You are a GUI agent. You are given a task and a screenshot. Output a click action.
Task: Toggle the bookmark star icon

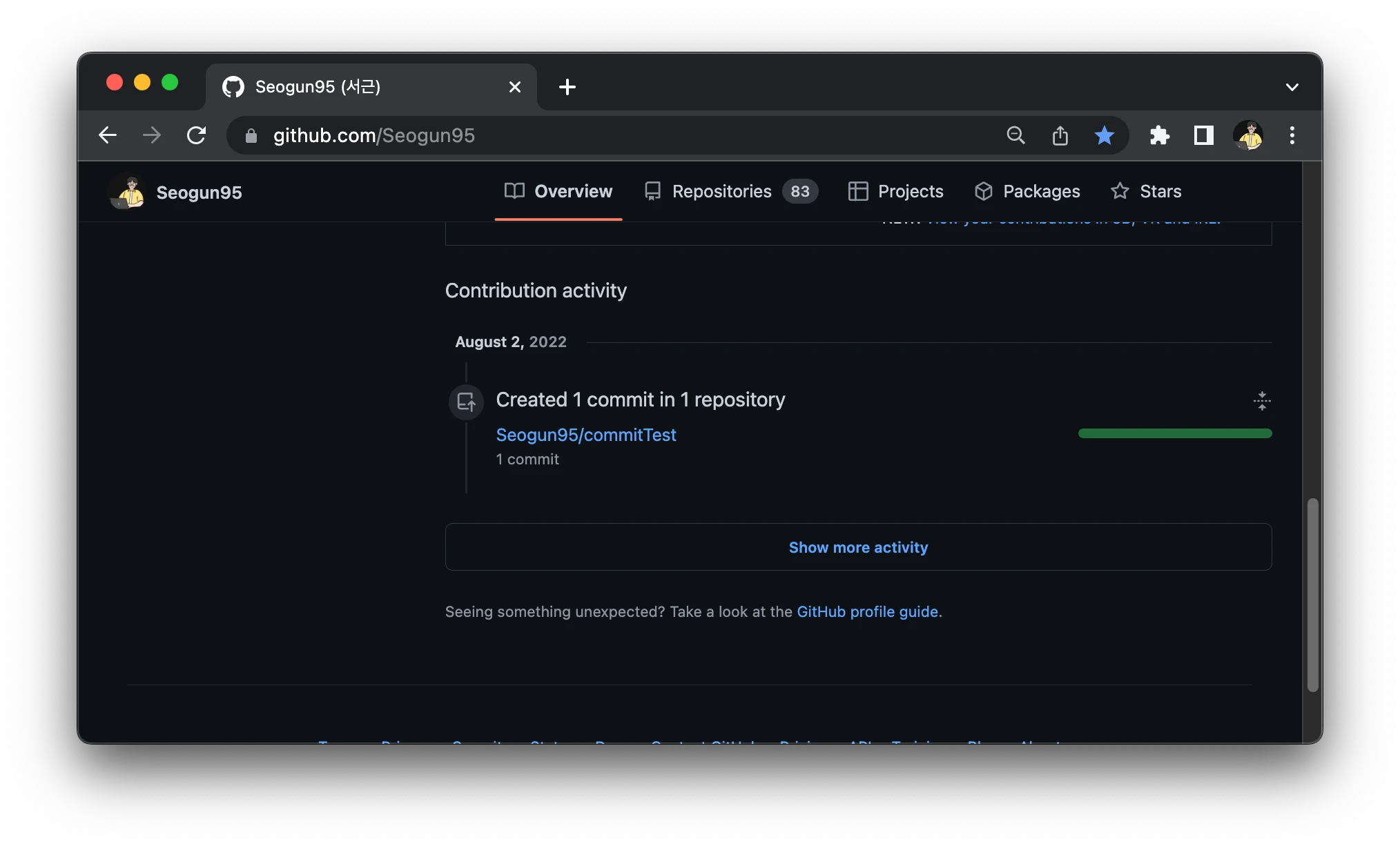pyautogui.click(x=1105, y=135)
